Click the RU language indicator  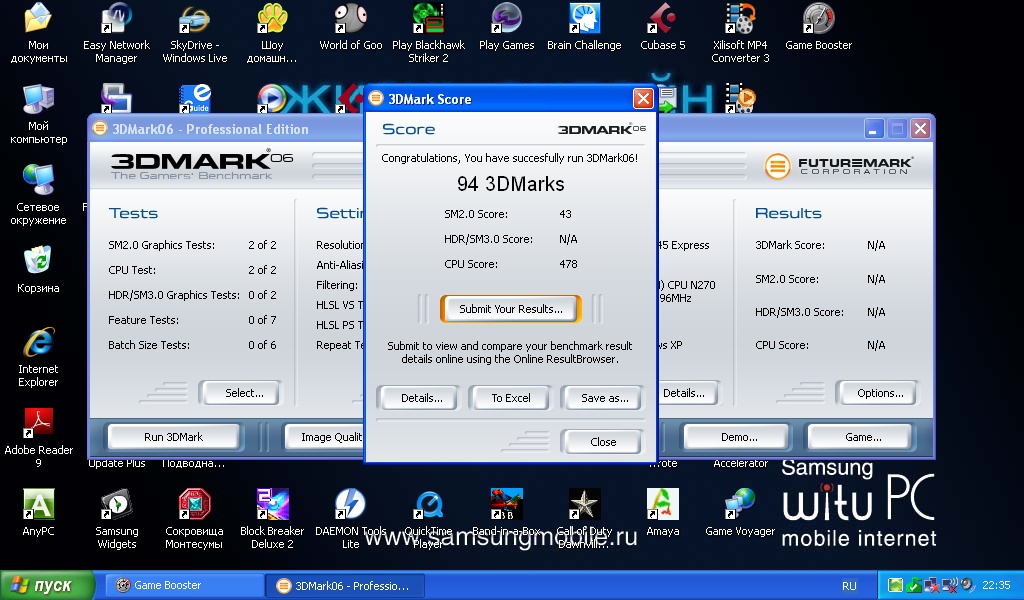click(x=849, y=586)
